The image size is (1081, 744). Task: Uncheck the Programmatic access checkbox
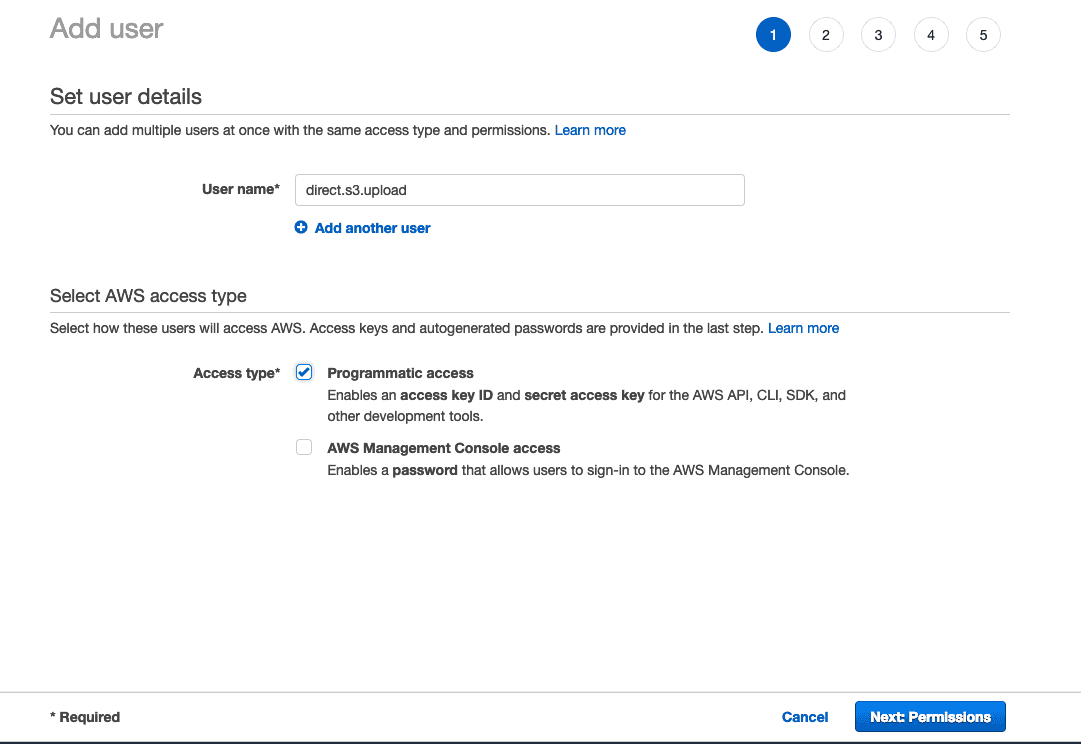(304, 373)
